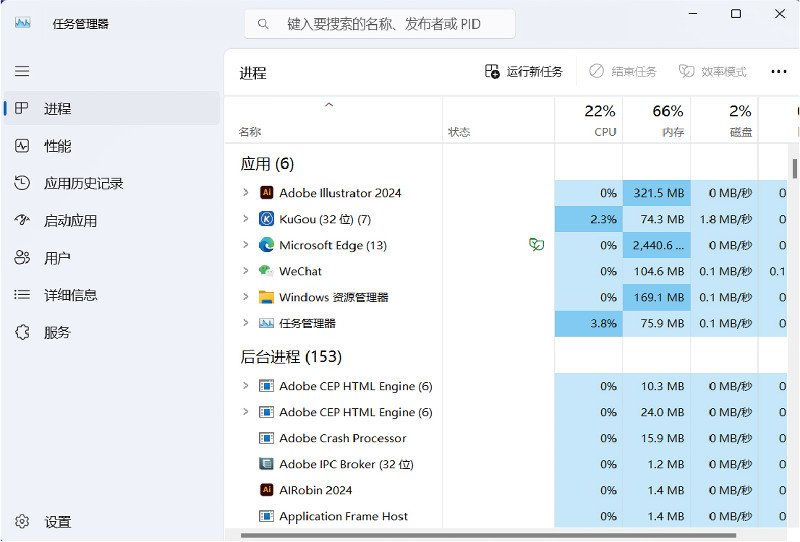The image size is (800, 542).
Task: Open the three-dots more options menu
Action: [x=779, y=72]
